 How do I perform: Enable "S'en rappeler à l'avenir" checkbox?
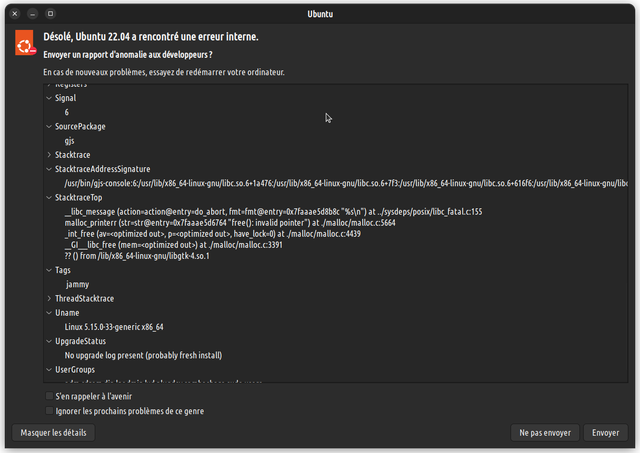(x=49, y=396)
